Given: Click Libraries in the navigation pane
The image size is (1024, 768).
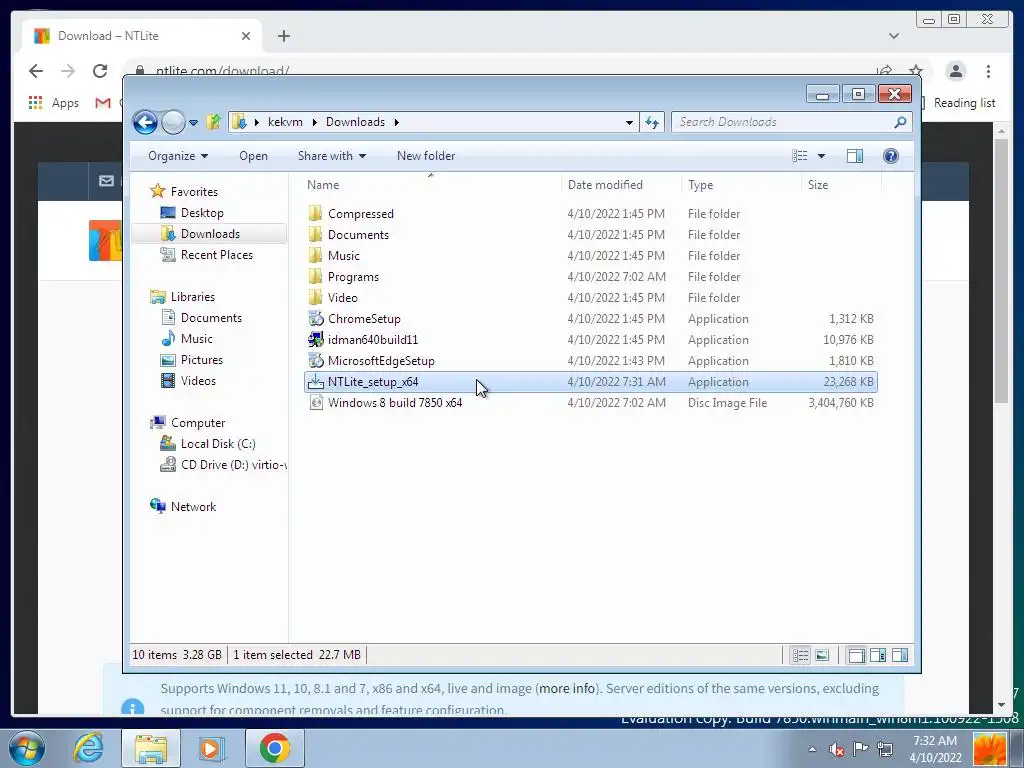Looking at the screenshot, I should 192,296.
